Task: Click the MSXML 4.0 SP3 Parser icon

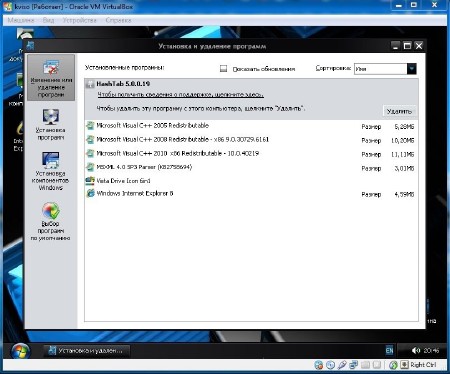Action: 90,167
